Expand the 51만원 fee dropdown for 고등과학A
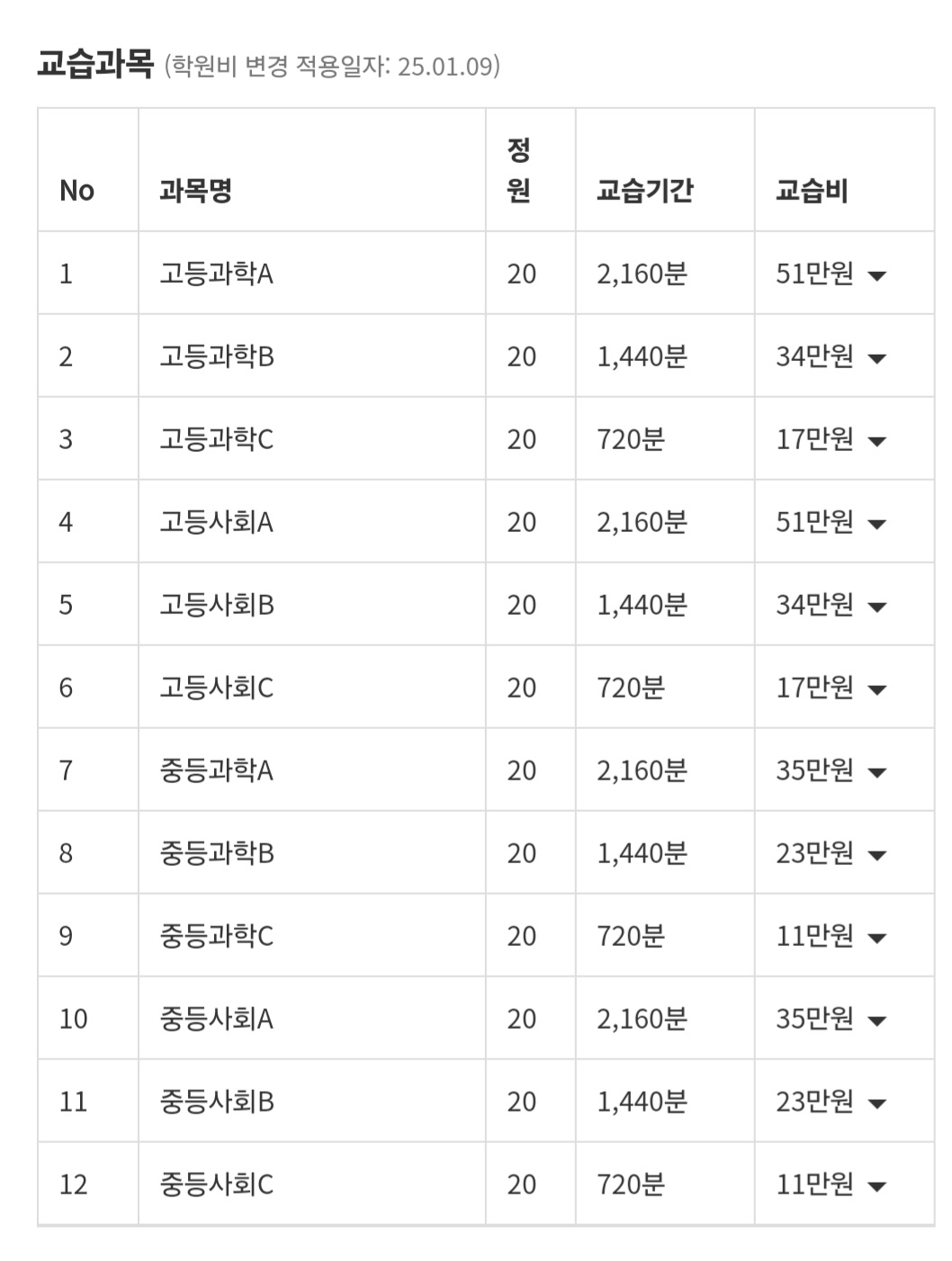Screen dimensions: 952x1261 click(x=876, y=275)
